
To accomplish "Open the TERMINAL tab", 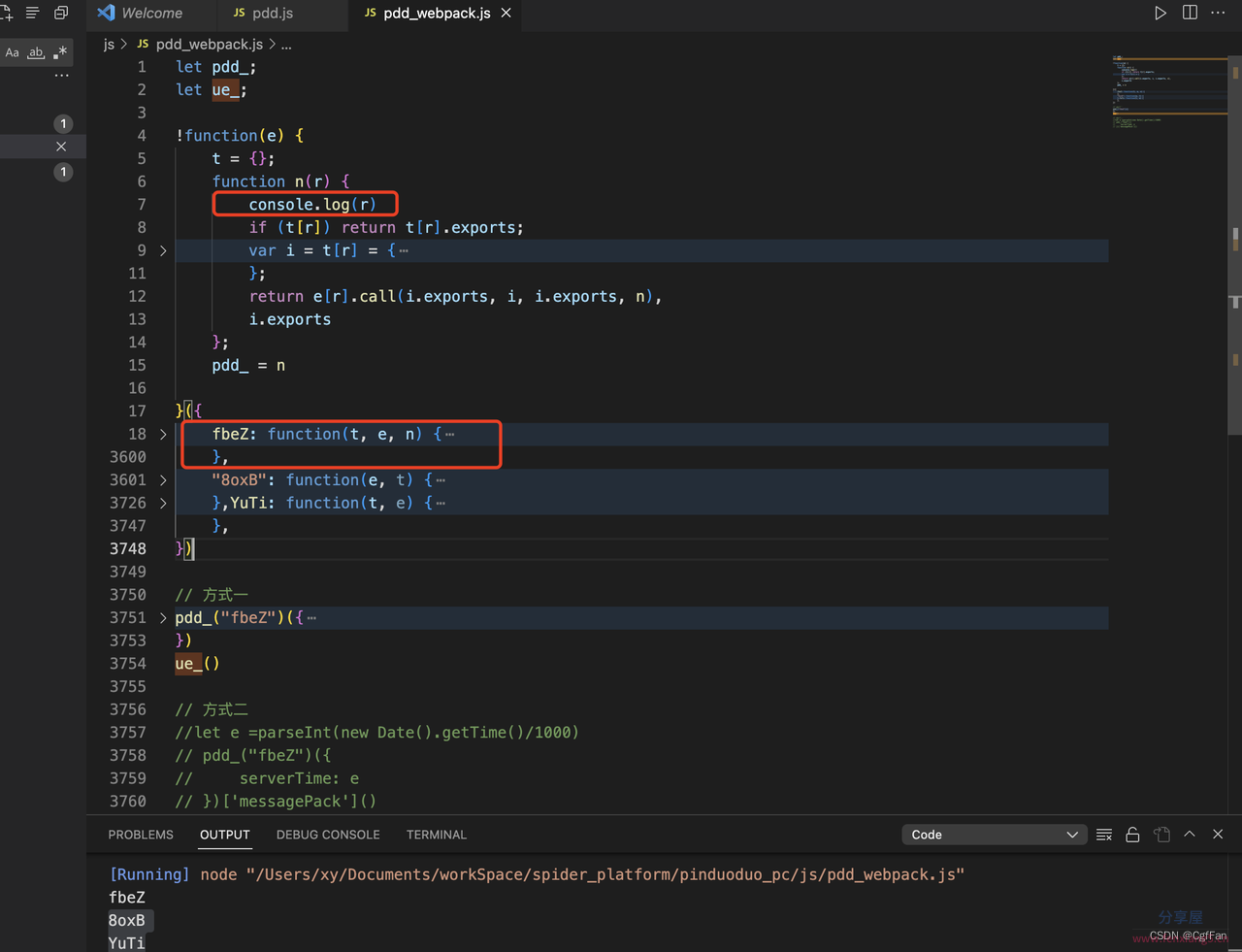I will (437, 835).
